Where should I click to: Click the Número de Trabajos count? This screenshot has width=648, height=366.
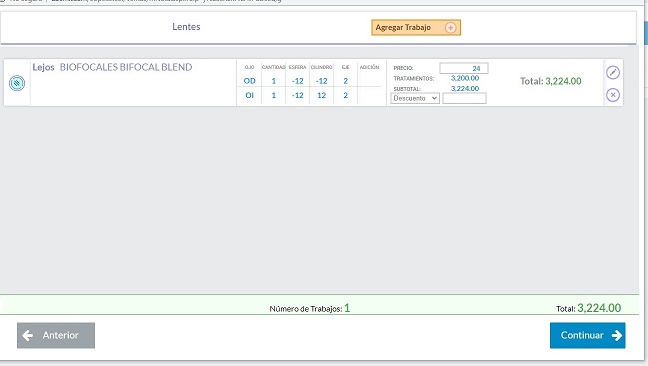coord(347,308)
